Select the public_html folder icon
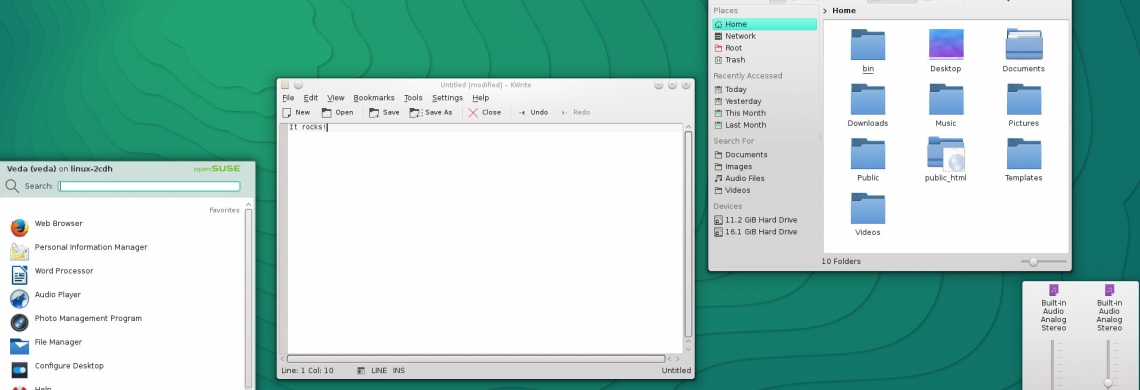Viewport: 1140px width, 390px height. pyautogui.click(x=946, y=154)
